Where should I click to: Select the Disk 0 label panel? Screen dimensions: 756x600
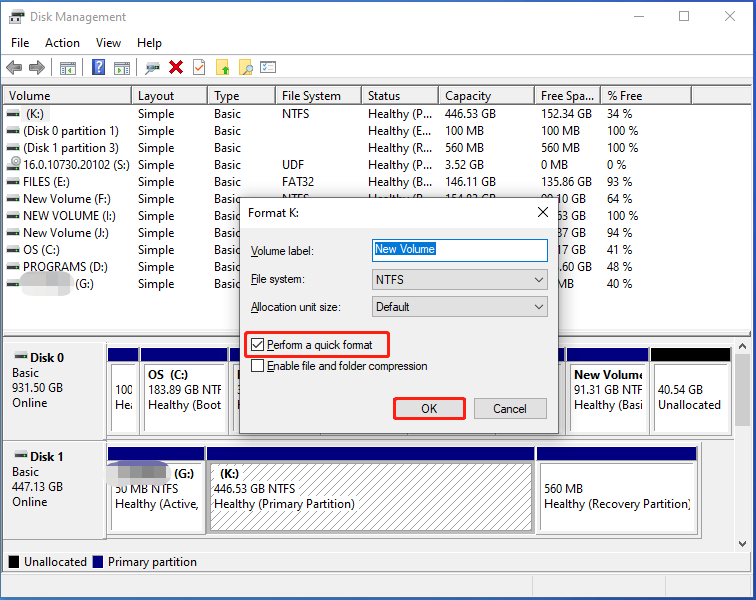pos(54,390)
